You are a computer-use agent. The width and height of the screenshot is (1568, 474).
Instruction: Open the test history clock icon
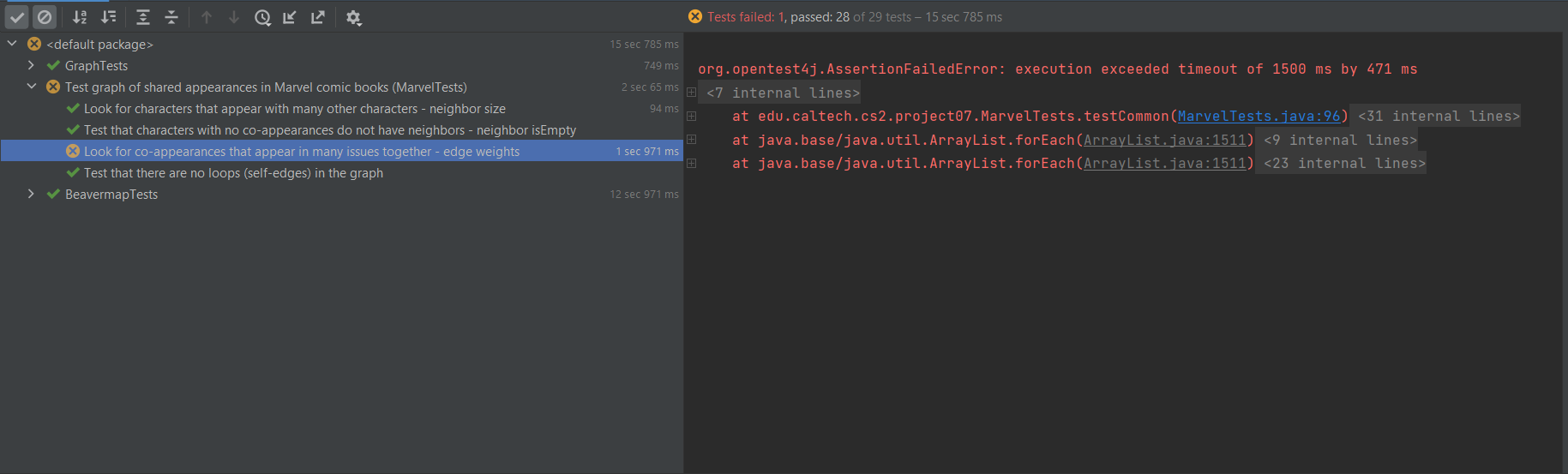262,17
